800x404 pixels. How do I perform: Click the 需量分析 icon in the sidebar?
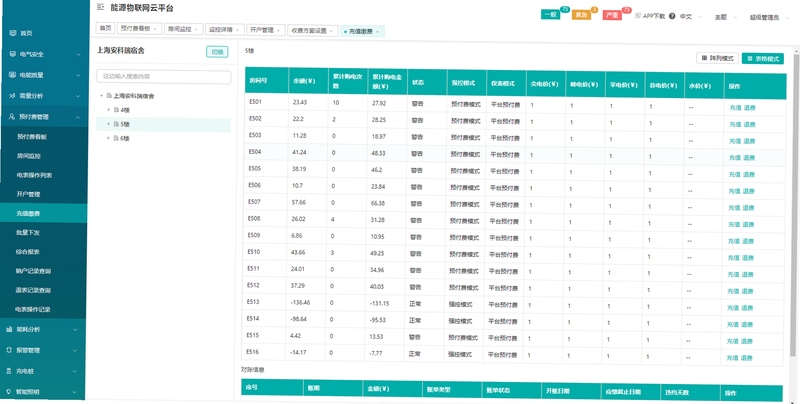[13, 96]
